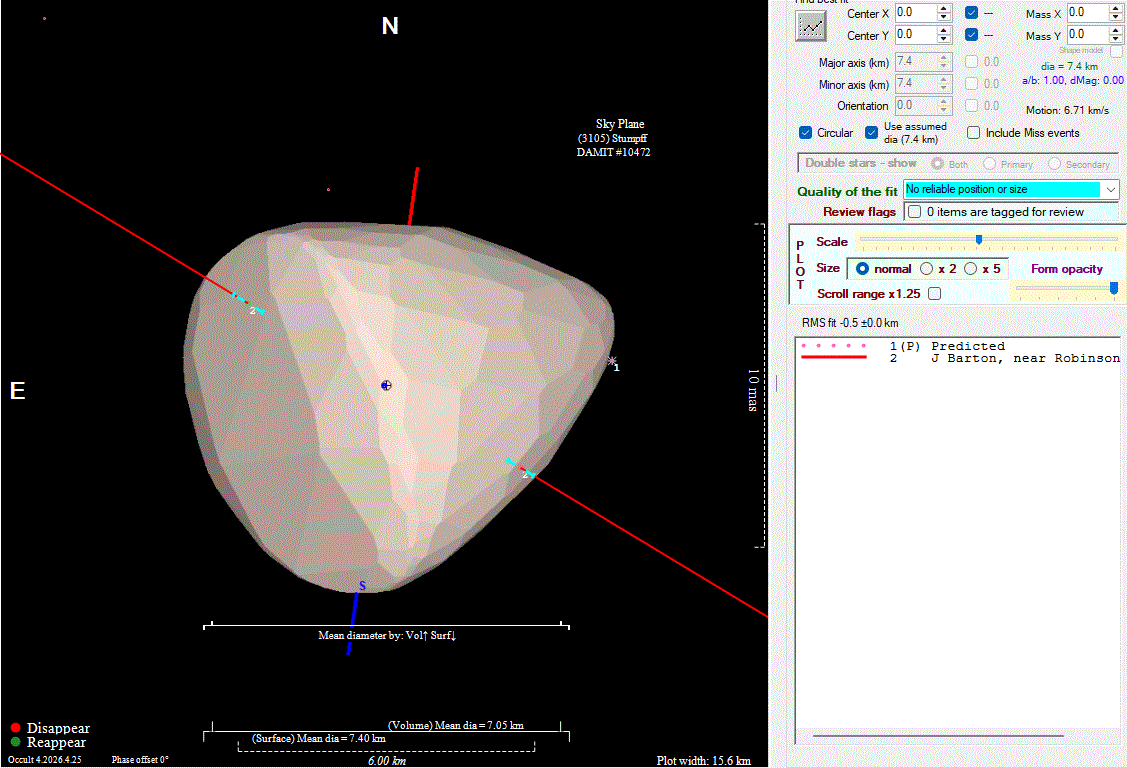The width and height of the screenshot is (1127, 768).
Task: Toggle Use assumed dia (7.4 km) checkbox
Action: click(871, 133)
